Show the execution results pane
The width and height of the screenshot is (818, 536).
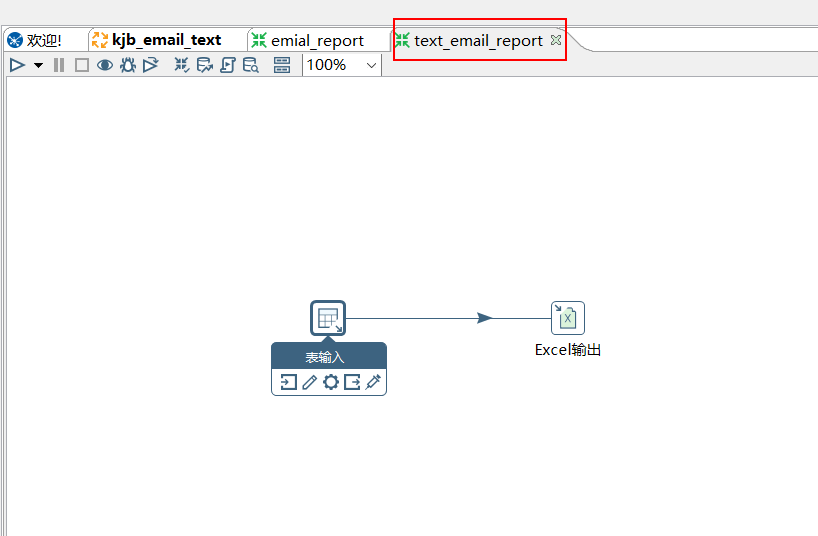point(282,65)
